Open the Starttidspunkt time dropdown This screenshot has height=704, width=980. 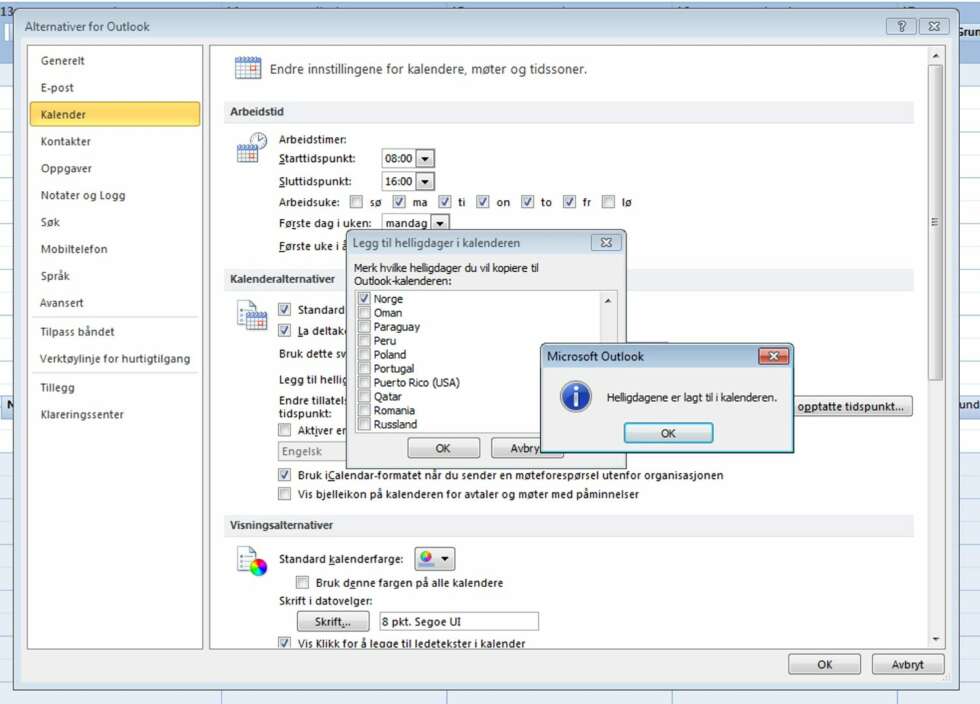(x=425, y=158)
